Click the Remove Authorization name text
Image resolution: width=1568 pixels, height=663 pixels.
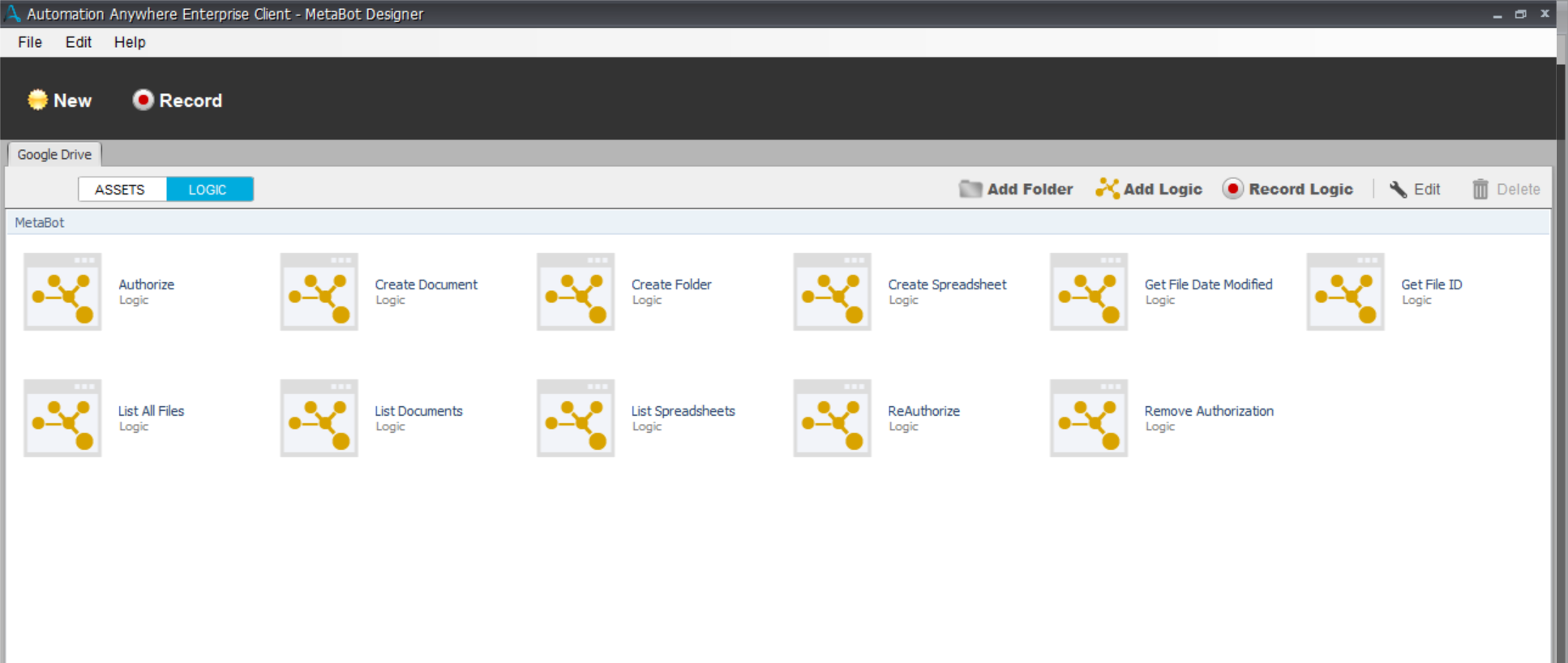point(1209,411)
